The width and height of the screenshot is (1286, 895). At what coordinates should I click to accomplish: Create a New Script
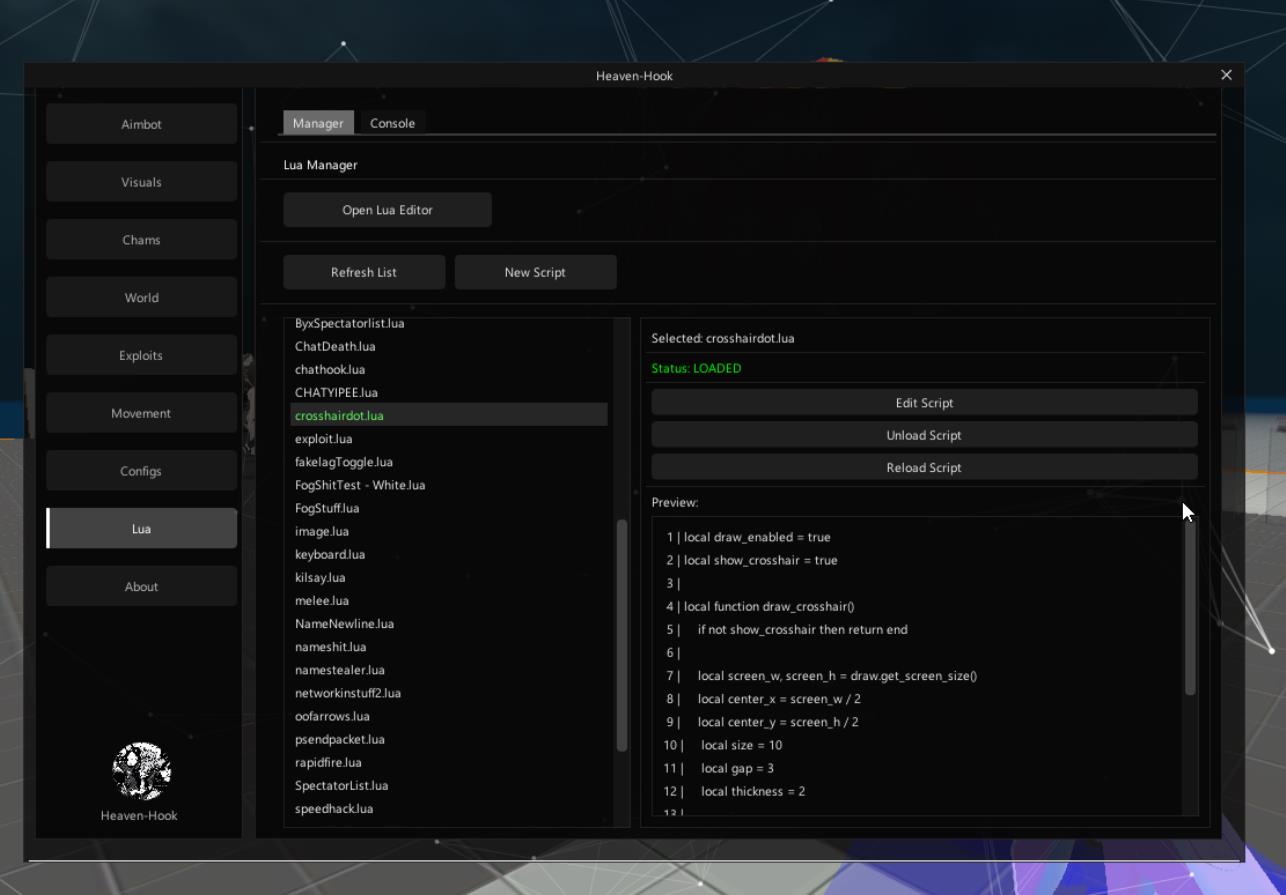click(x=535, y=272)
